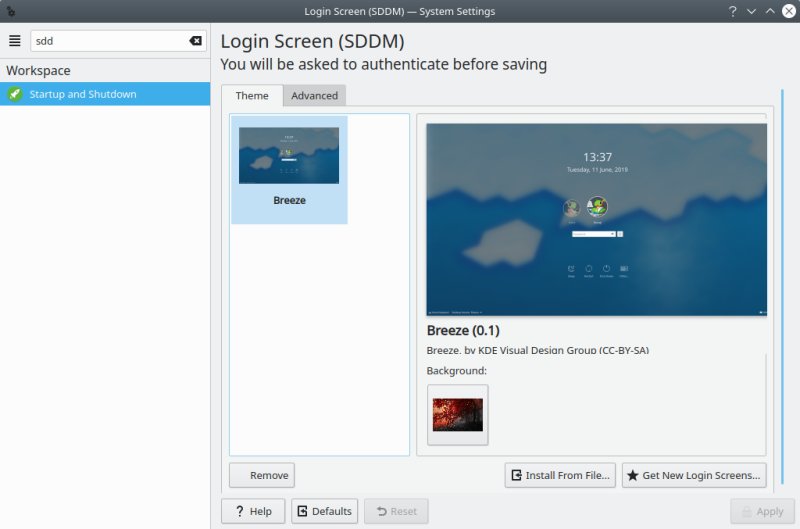Switch to the Advanced tab
800x529 pixels.
click(314, 96)
